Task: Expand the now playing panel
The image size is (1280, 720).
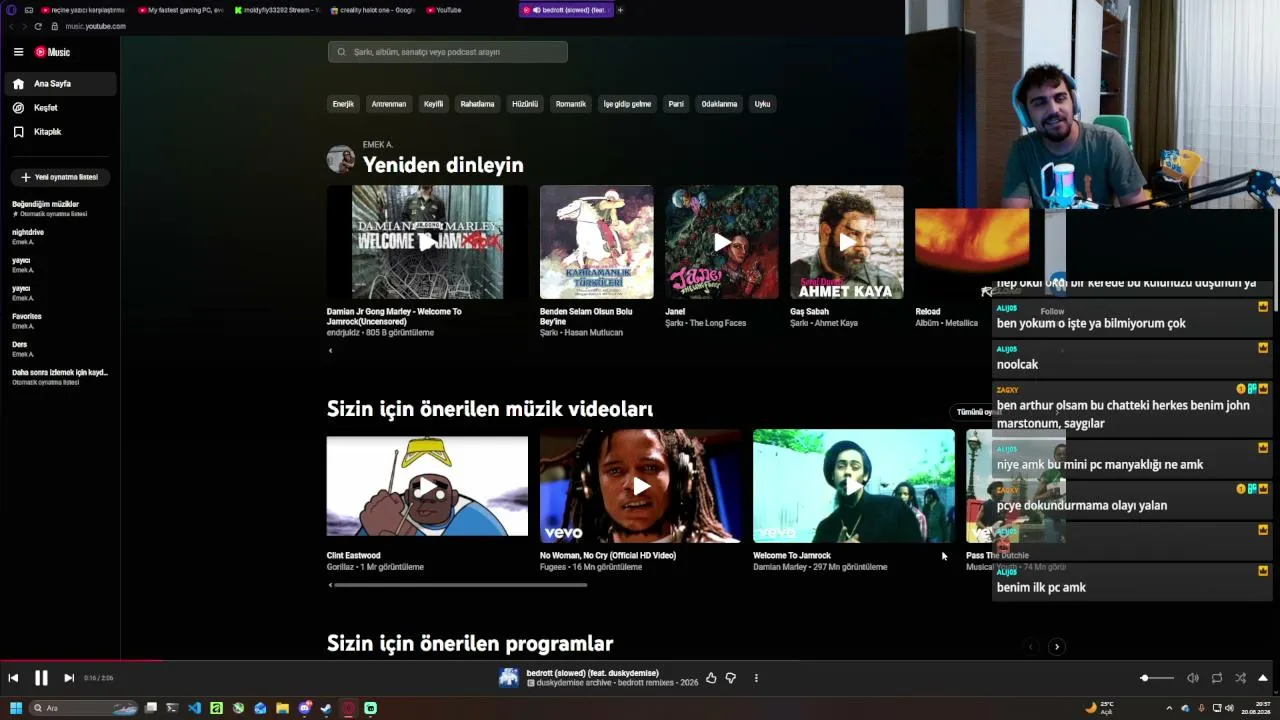Action: pos(1263,678)
